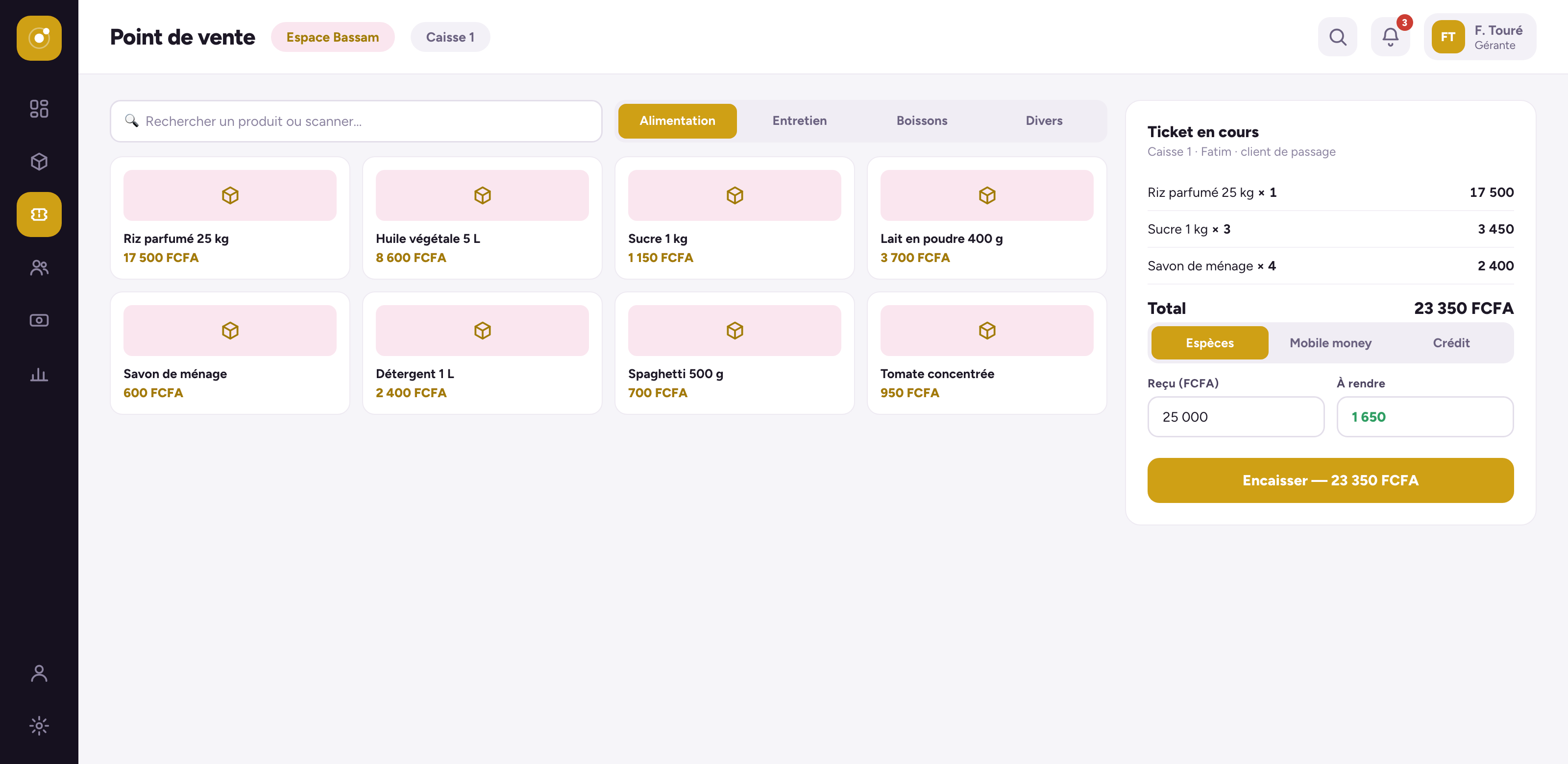This screenshot has height=764, width=1568.
Task: Select the Alimentation category tab
Action: point(678,121)
